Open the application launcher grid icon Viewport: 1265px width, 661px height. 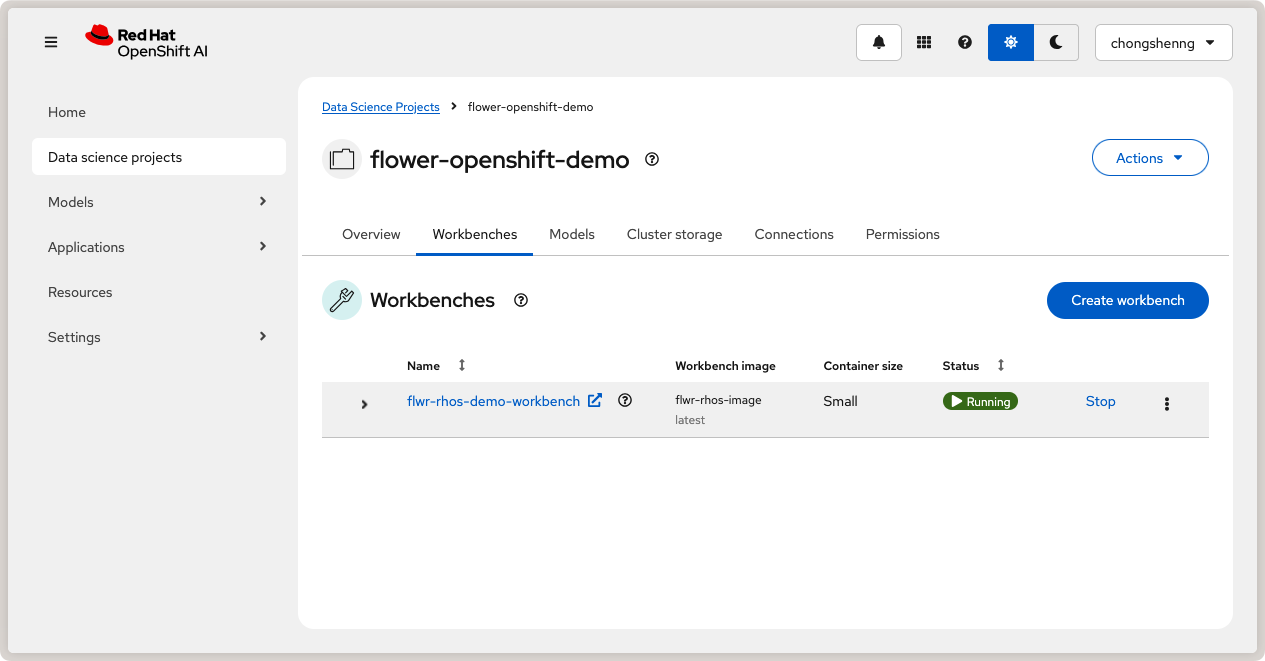pos(924,43)
